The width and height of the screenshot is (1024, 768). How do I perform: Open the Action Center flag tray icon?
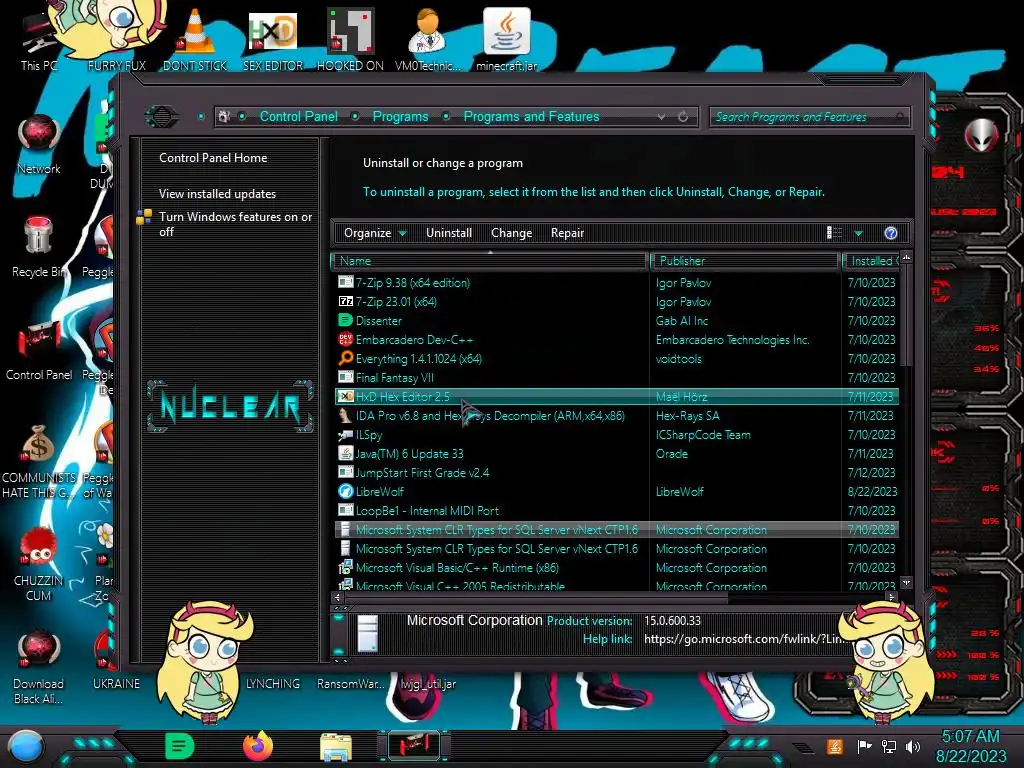click(864, 746)
